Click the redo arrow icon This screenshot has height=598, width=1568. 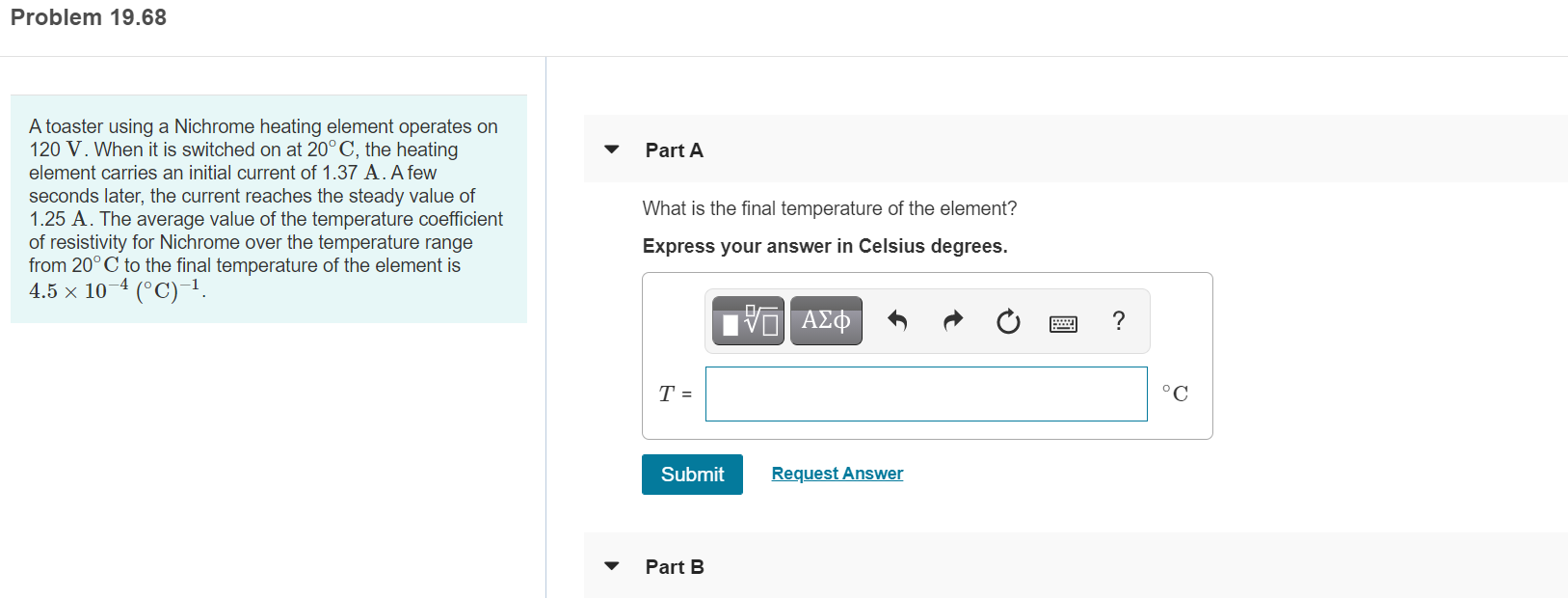952,321
